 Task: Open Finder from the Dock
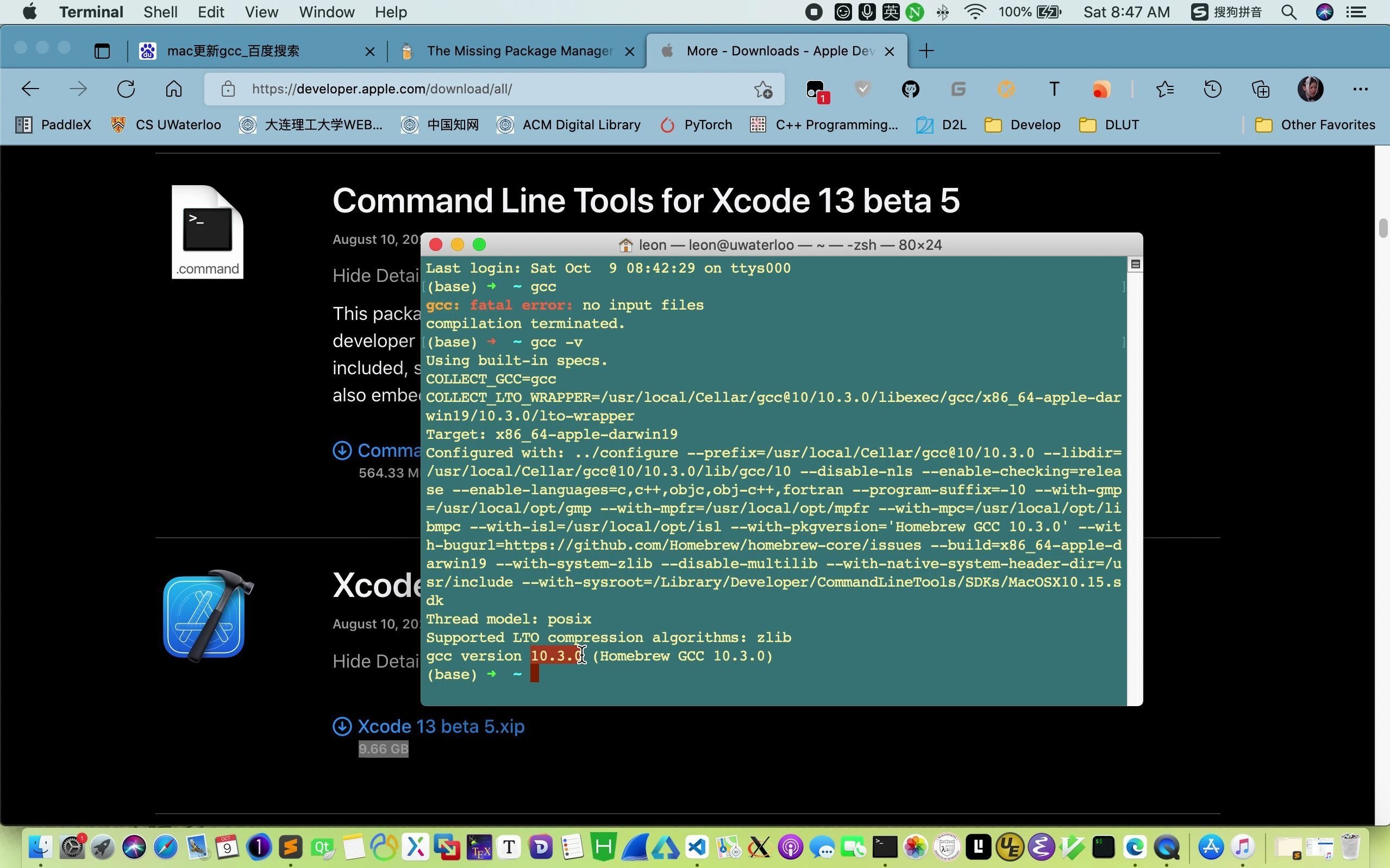(x=40, y=847)
